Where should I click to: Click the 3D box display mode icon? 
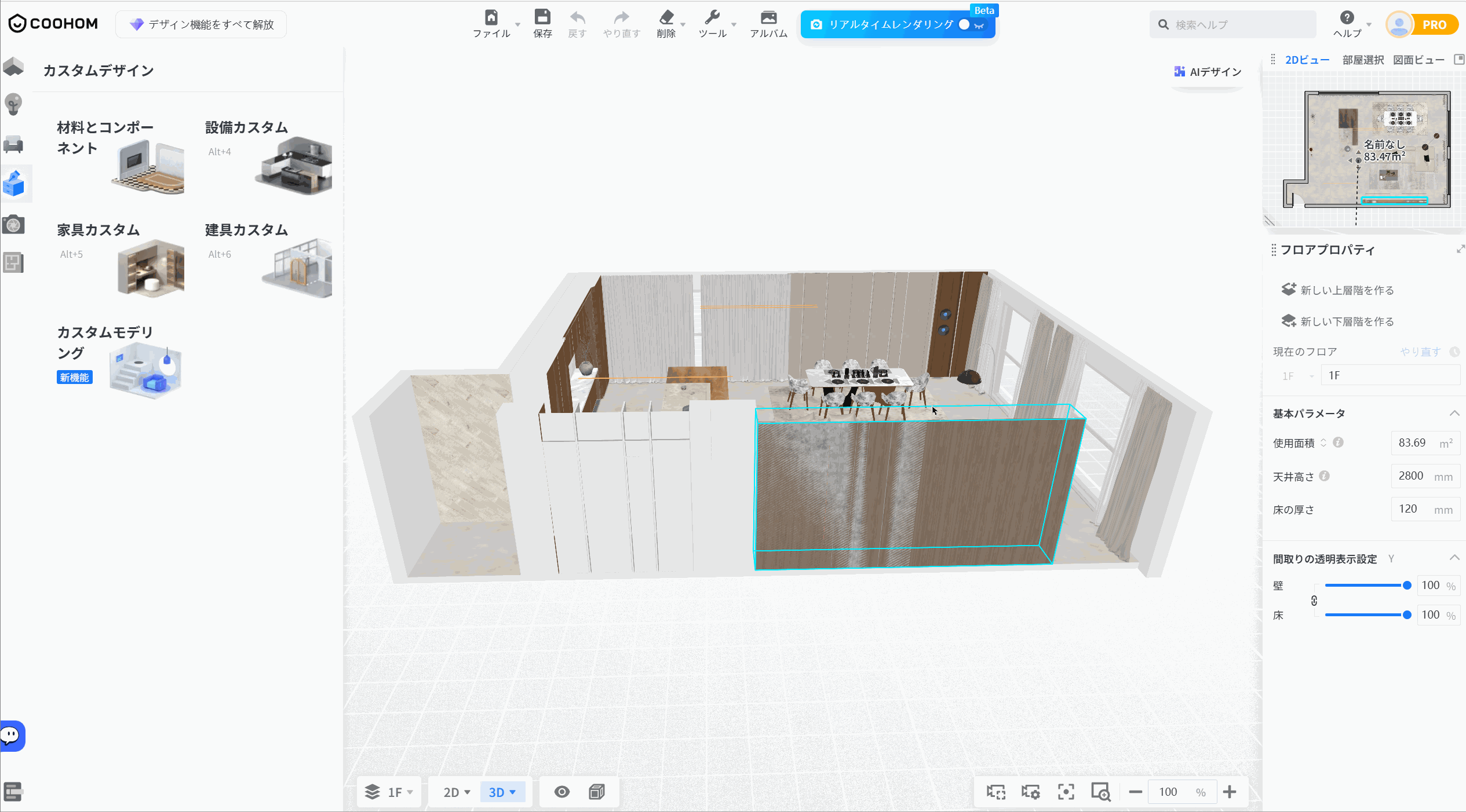click(597, 792)
